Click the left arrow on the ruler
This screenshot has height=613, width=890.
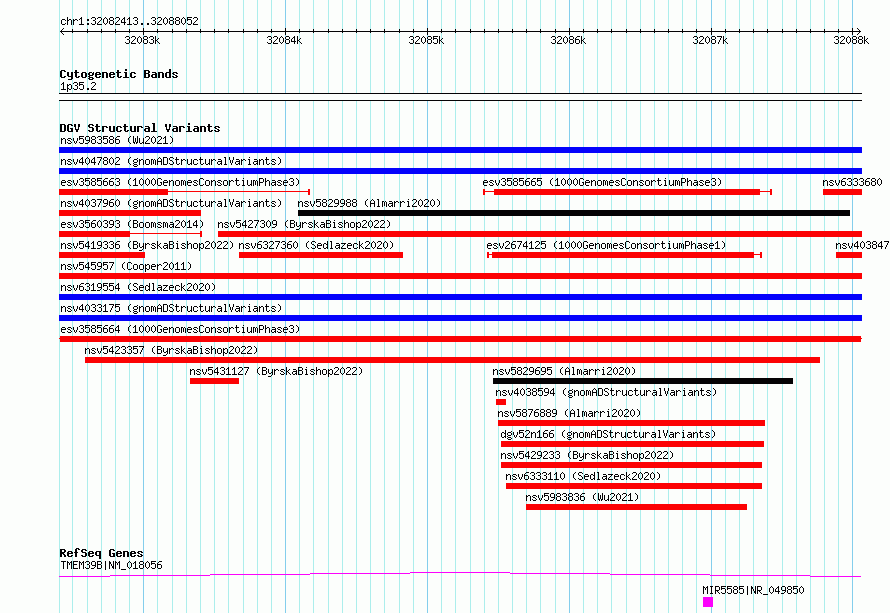click(x=62, y=31)
